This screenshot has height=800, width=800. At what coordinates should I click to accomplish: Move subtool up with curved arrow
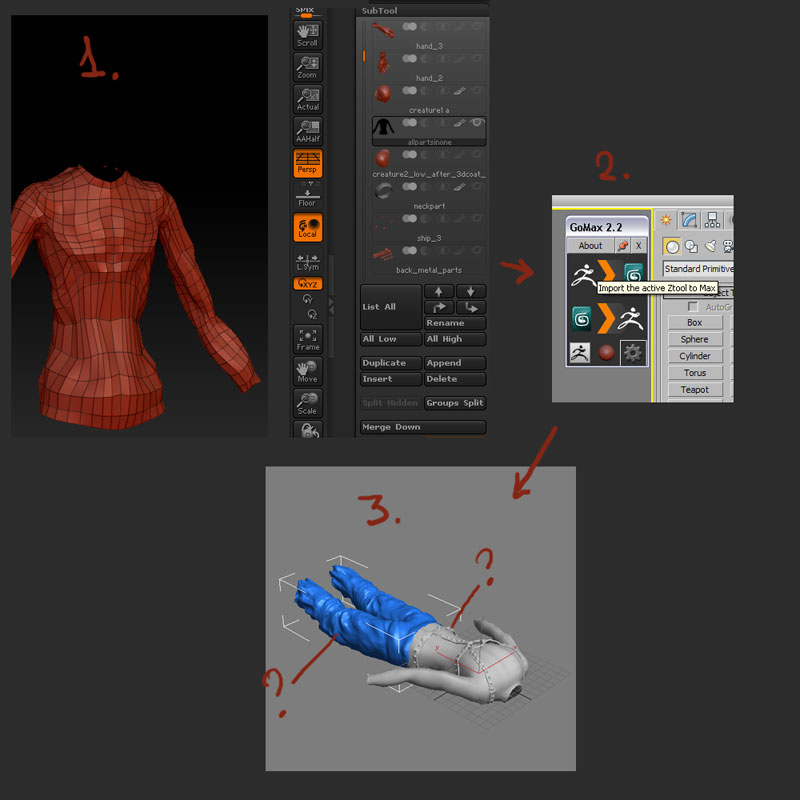tap(439, 307)
